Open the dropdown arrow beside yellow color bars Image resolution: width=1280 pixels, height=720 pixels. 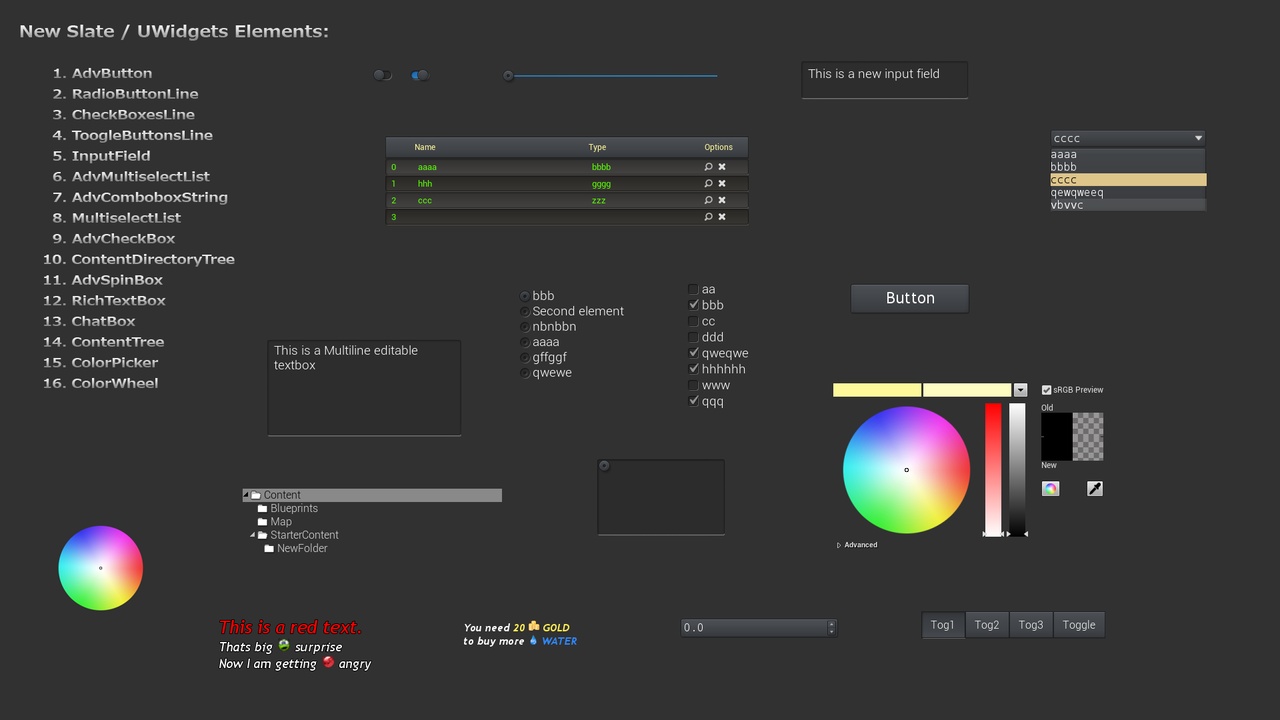(1020, 390)
